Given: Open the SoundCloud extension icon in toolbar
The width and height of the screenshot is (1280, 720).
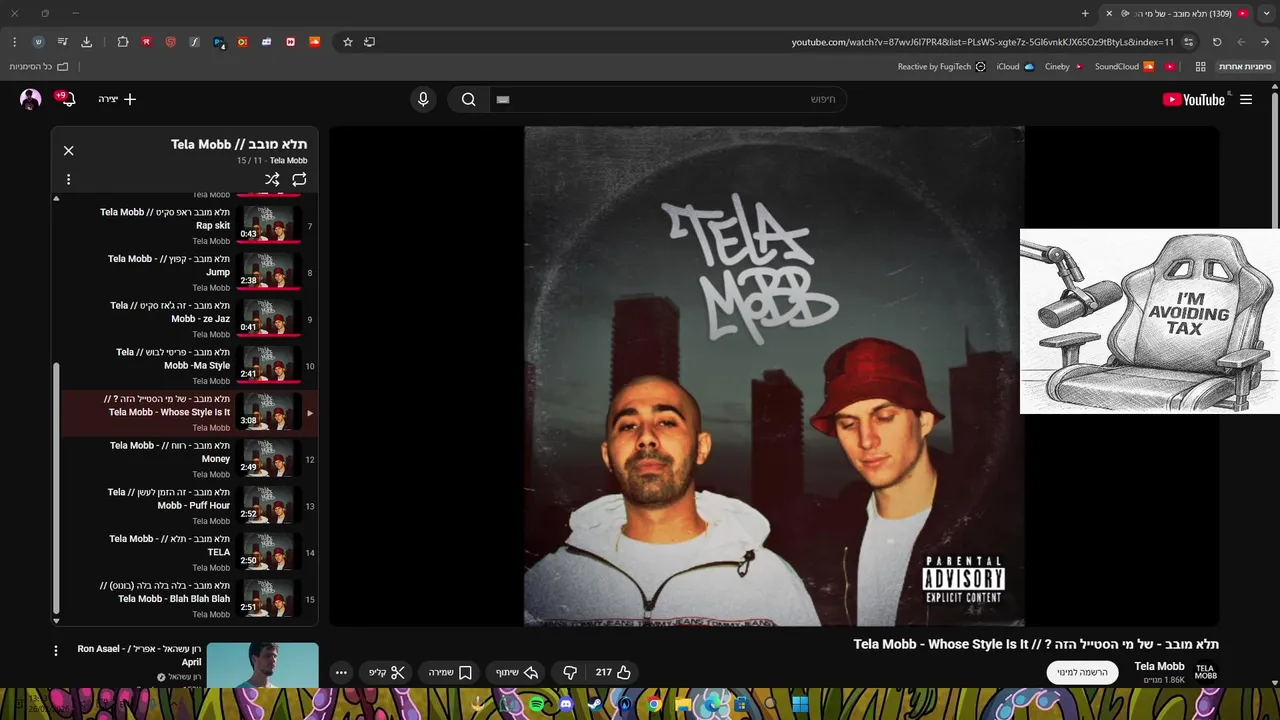Looking at the screenshot, I should [x=315, y=42].
